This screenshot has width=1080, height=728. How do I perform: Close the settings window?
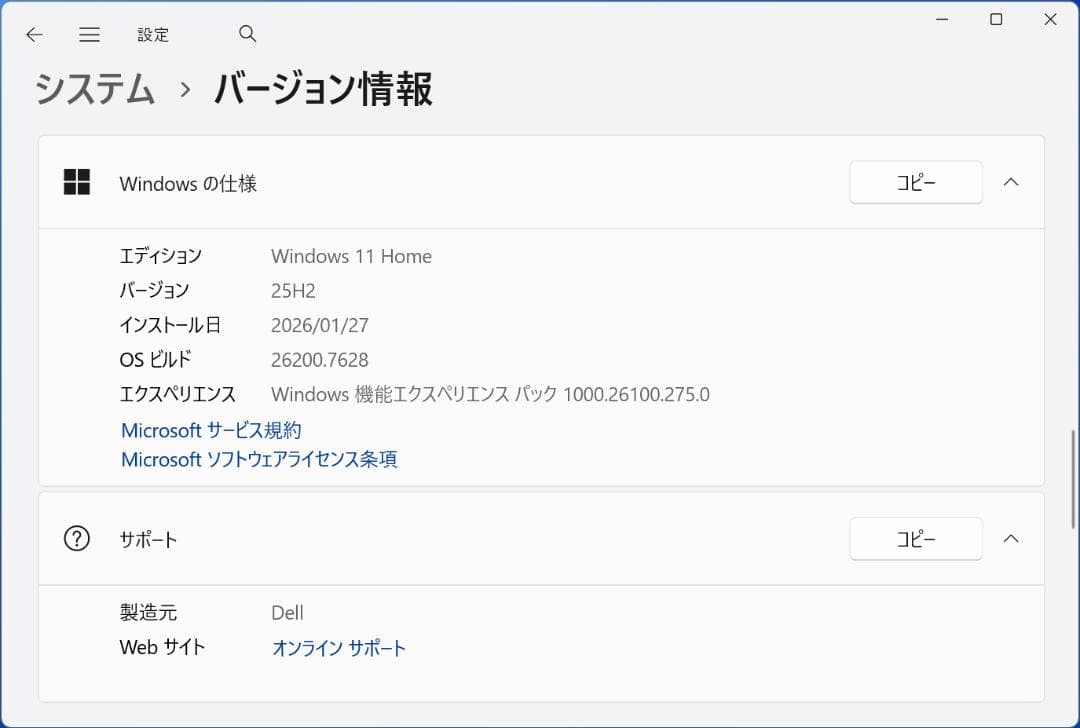1050,19
